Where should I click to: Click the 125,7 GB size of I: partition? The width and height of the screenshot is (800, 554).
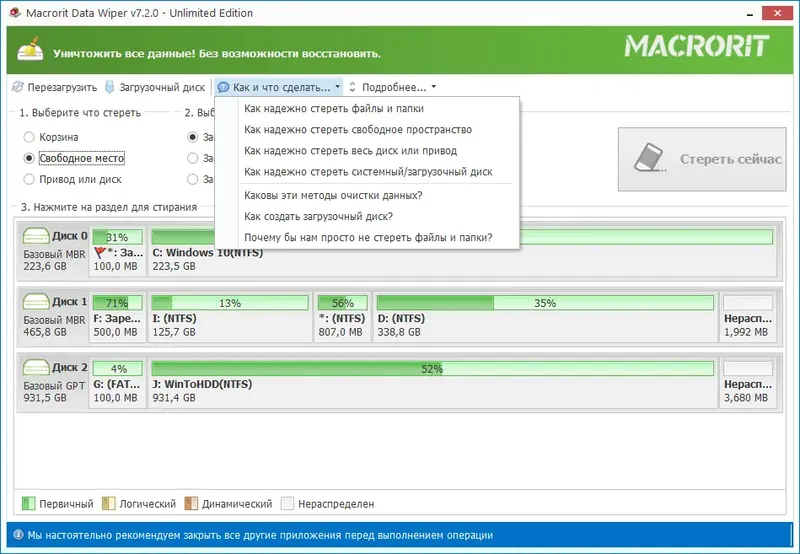[x=174, y=332]
